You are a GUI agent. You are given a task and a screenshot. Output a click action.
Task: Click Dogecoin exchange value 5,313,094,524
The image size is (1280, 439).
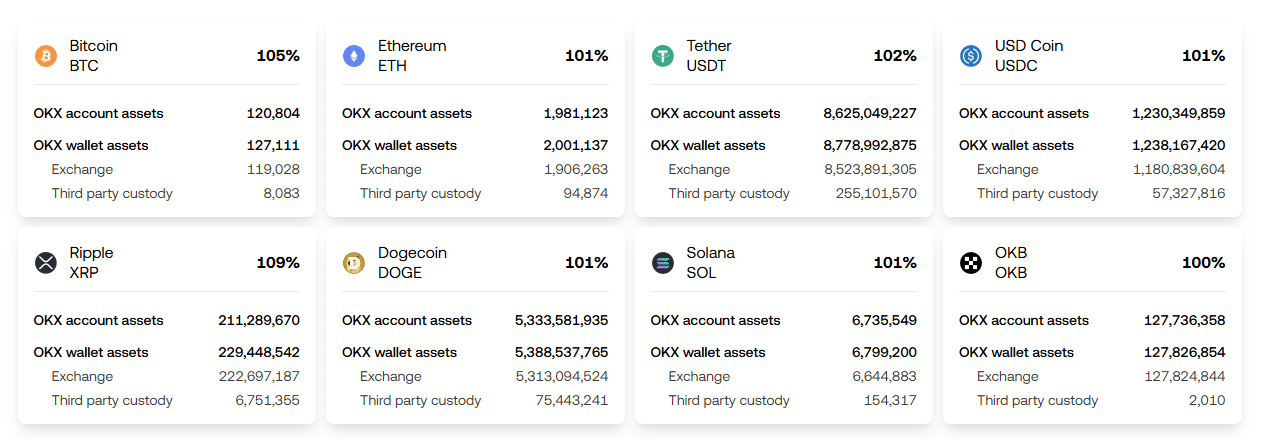pos(563,377)
